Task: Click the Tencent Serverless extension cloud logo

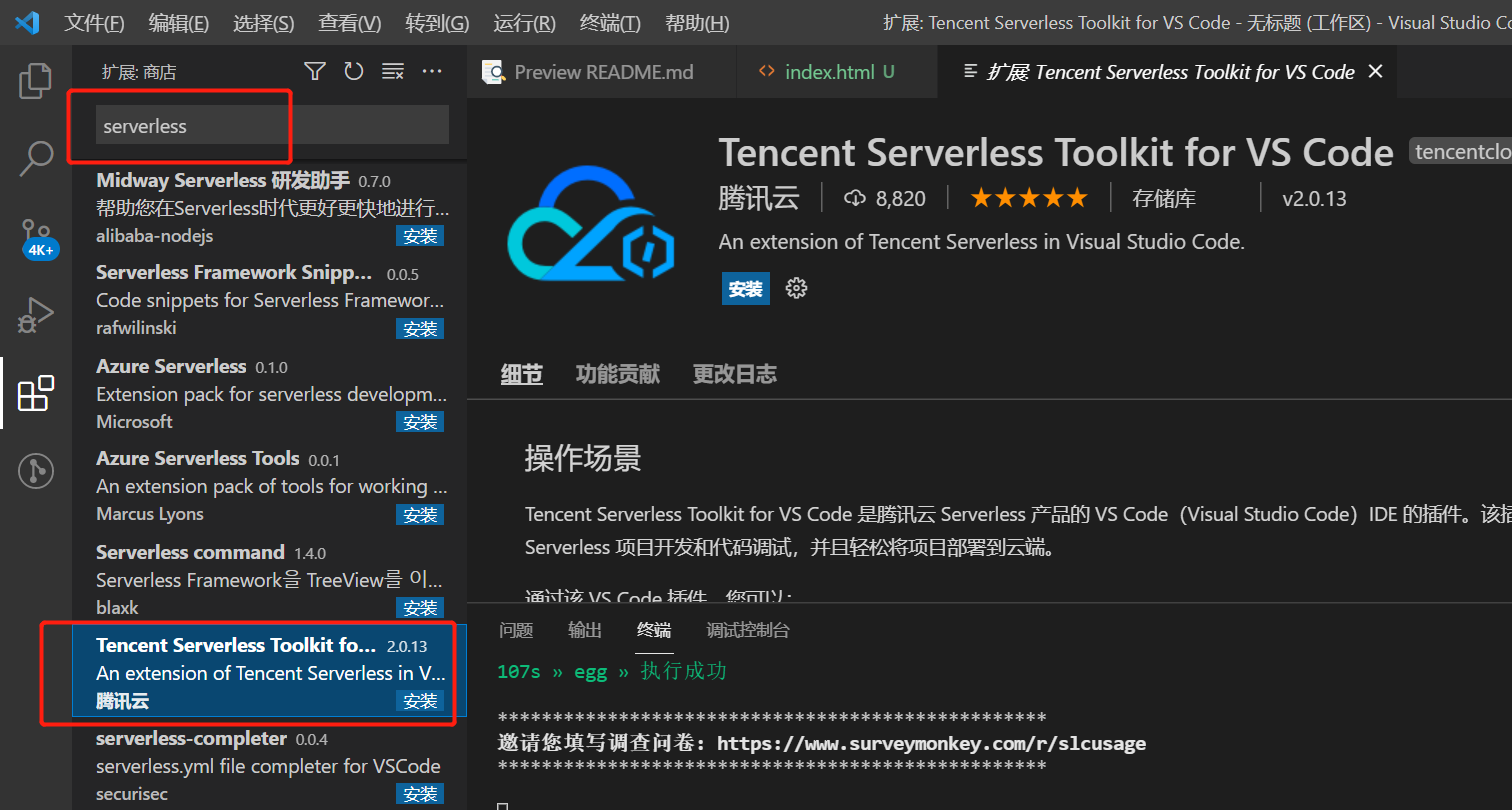Action: pyautogui.click(x=591, y=224)
